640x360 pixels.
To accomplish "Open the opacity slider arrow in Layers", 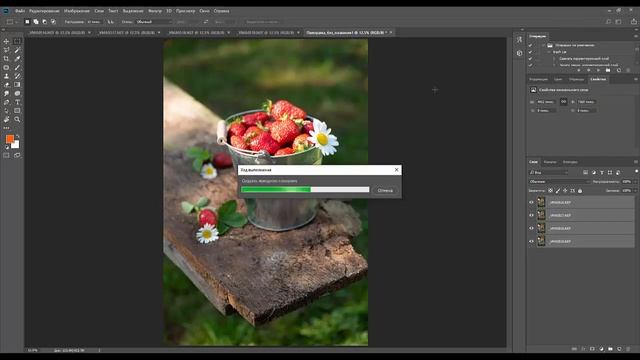I will pos(635,182).
